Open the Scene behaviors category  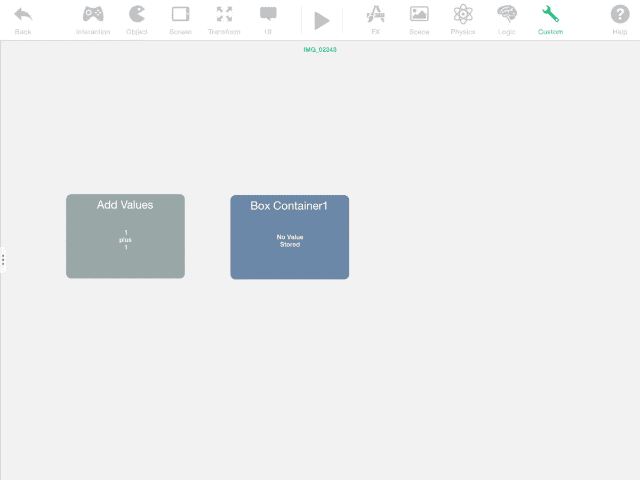pos(419,19)
